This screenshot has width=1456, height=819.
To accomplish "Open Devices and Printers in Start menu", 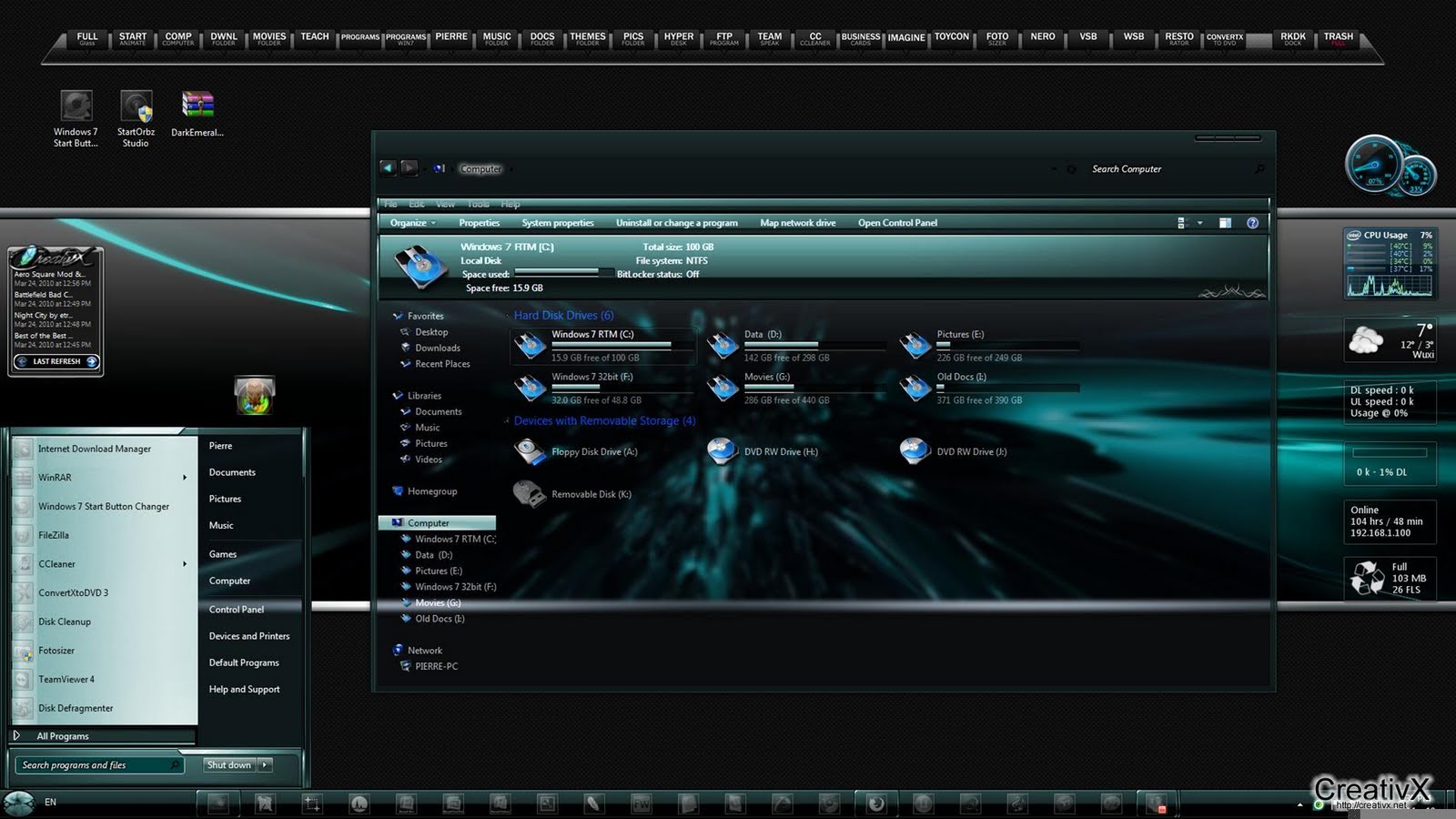I will pyautogui.click(x=249, y=636).
